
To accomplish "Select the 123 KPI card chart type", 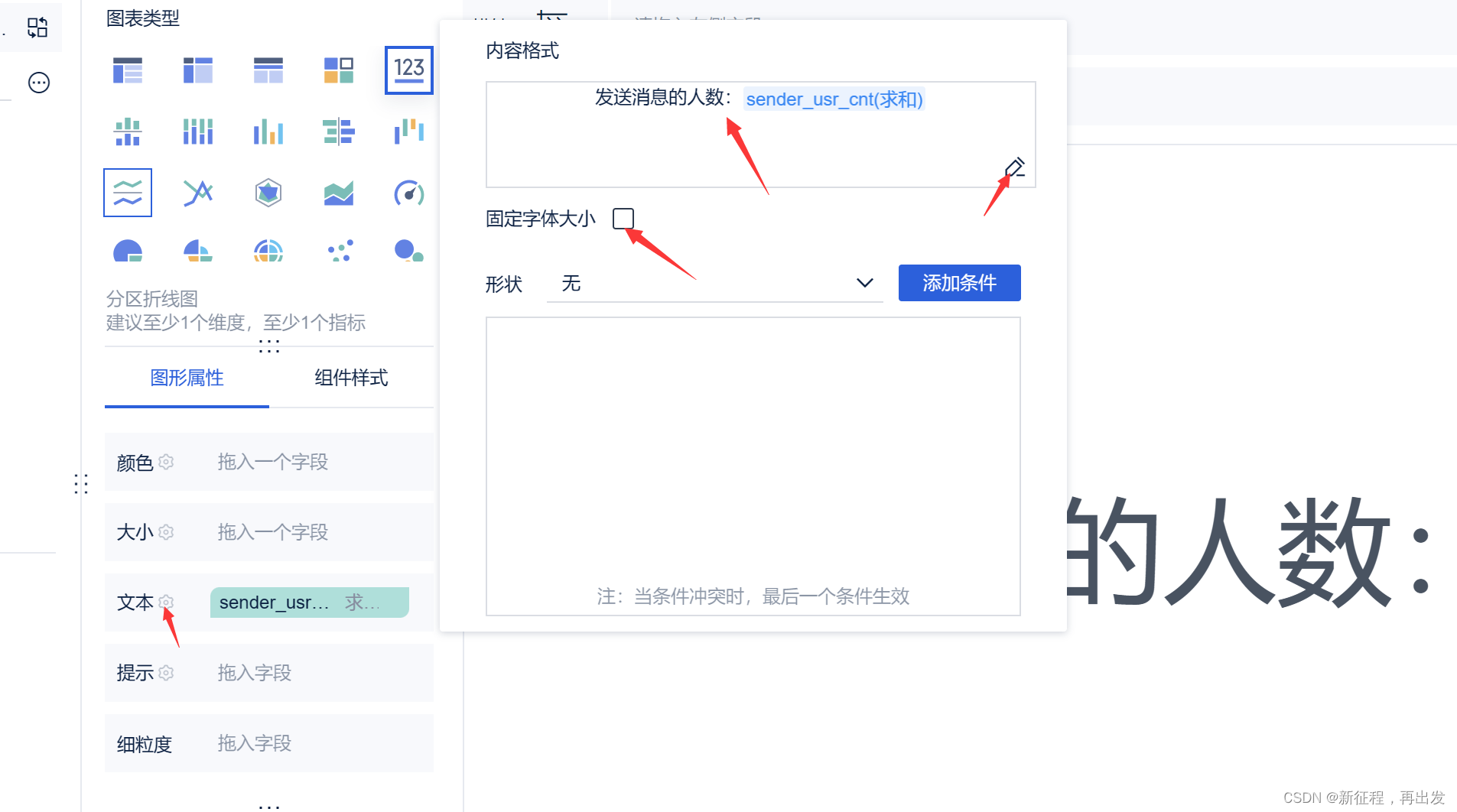I will 409,70.
